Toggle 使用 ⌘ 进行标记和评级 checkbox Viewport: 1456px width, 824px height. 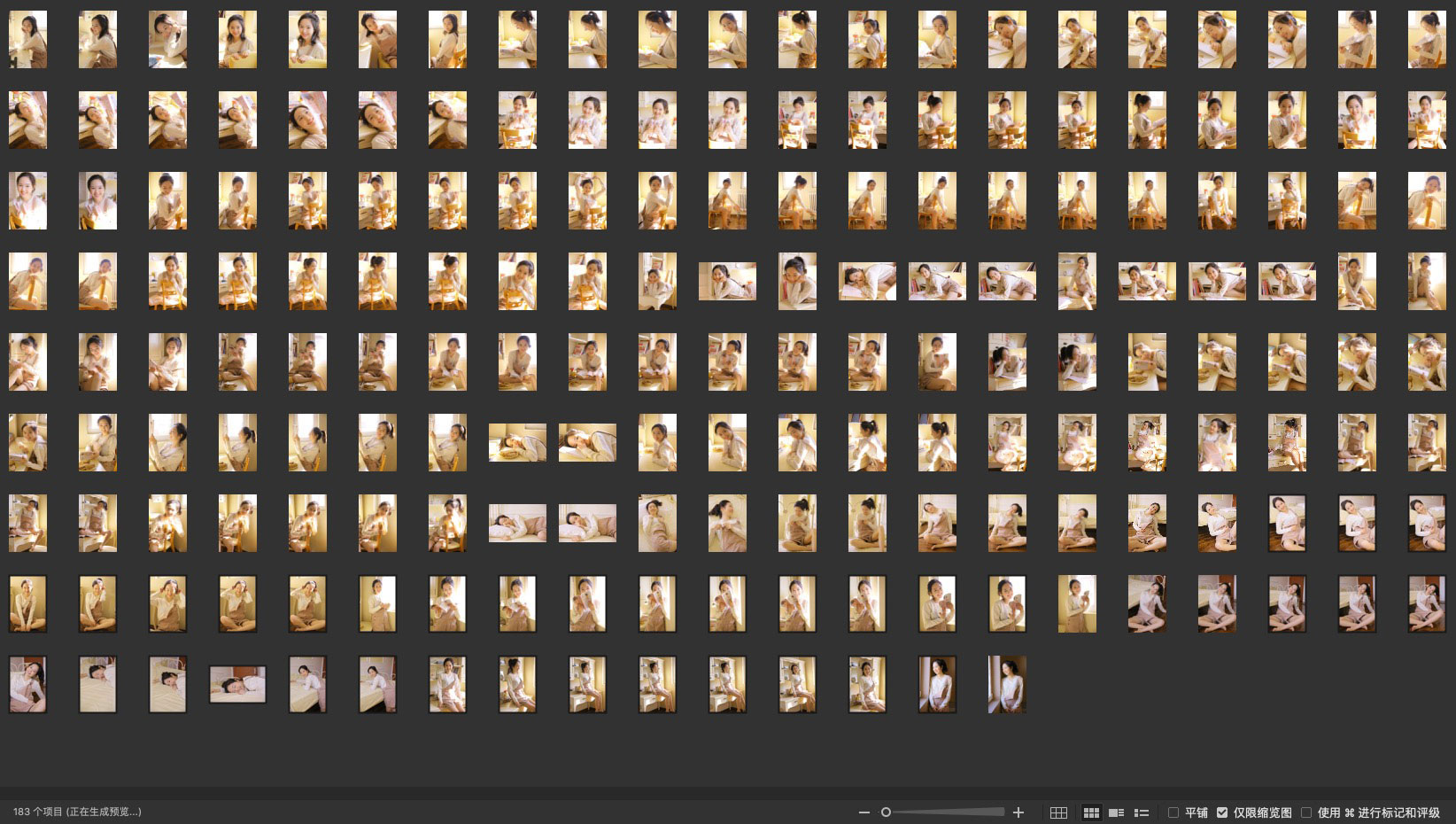coord(1306,812)
